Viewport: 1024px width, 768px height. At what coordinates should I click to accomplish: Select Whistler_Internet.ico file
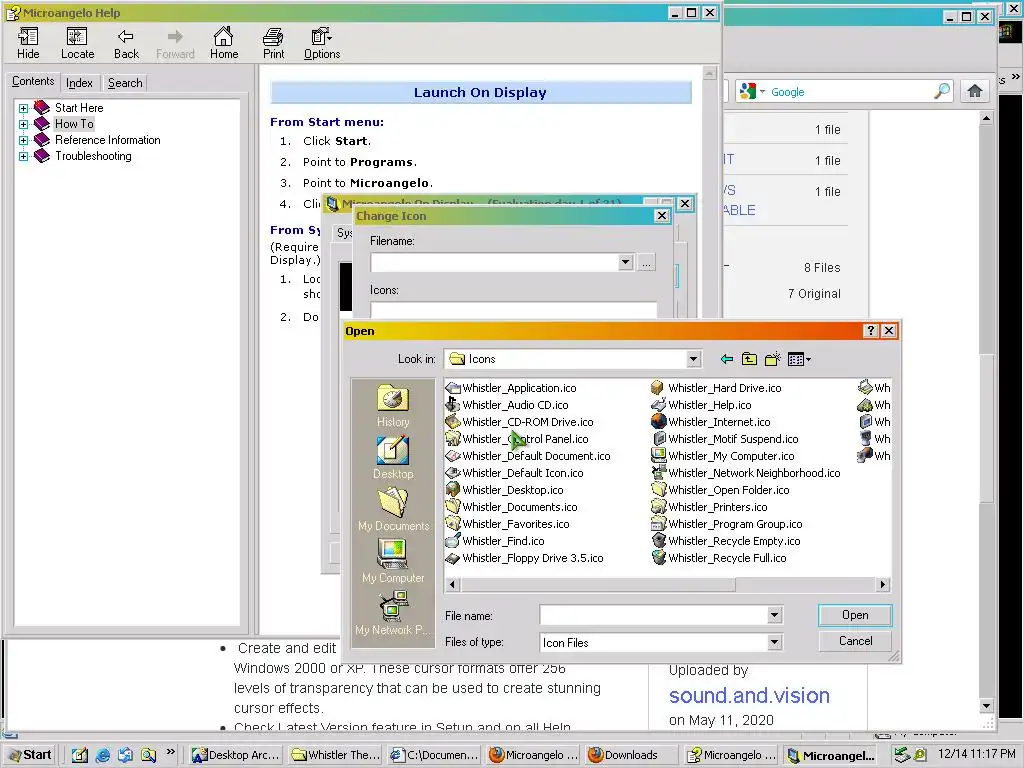(x=711, y=422)
